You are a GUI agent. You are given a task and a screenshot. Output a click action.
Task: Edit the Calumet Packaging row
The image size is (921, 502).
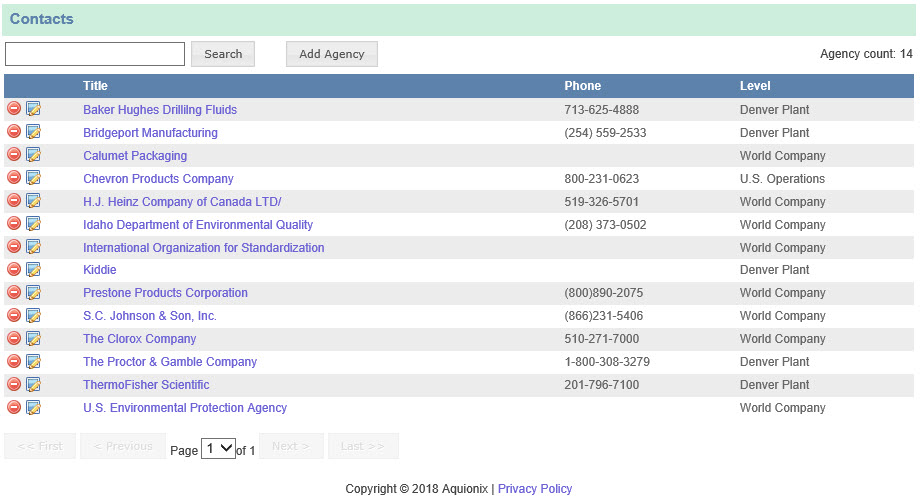click(33, 154)
